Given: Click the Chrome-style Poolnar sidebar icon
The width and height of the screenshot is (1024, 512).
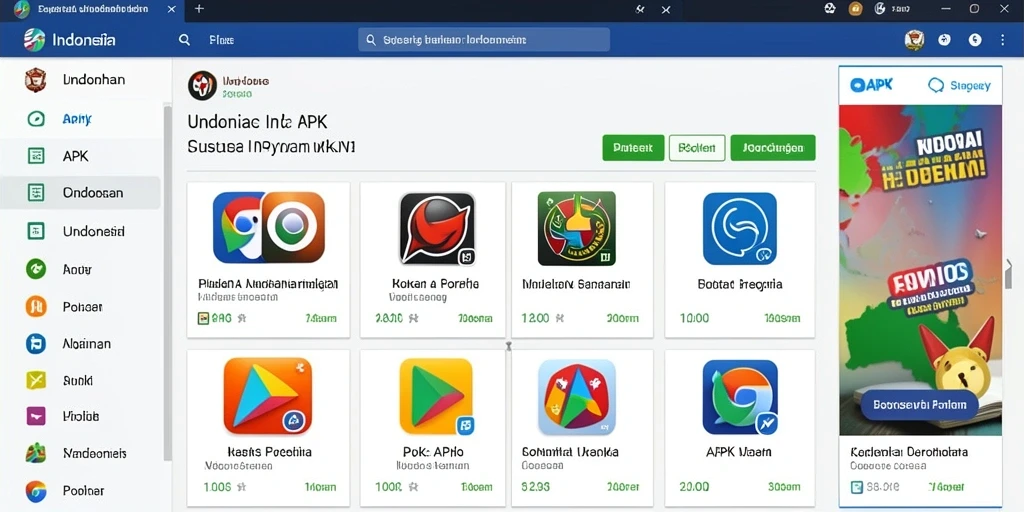Looking at the screenshot, I should (x=35, y=490).
